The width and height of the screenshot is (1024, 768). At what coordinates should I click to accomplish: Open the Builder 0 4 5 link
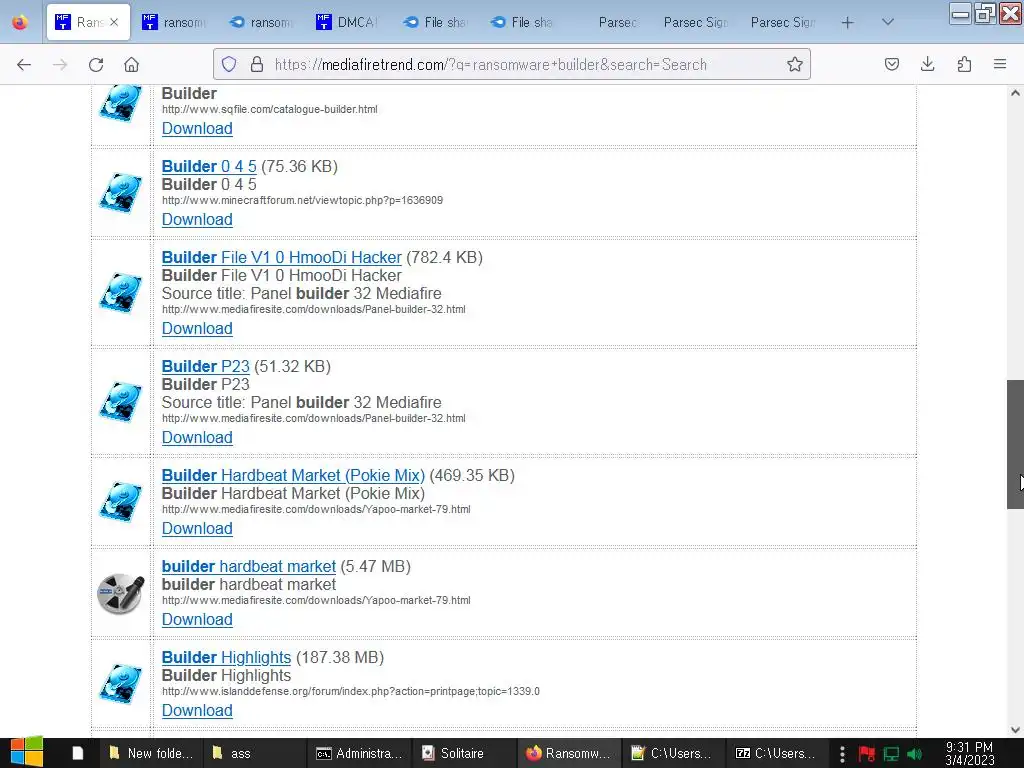[x=209, y=167]
